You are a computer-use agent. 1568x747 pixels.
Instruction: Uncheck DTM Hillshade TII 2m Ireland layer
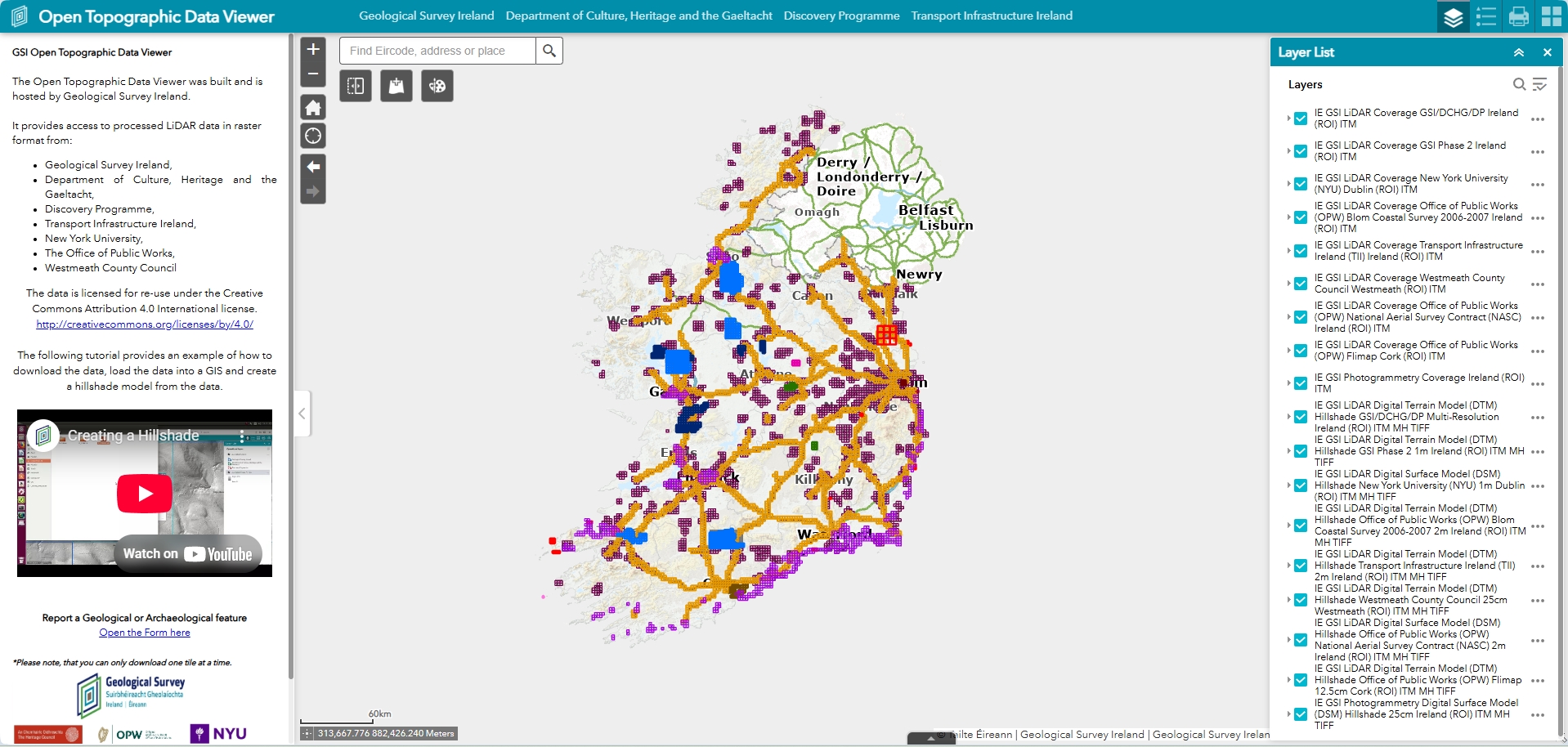coord(1301,566)
